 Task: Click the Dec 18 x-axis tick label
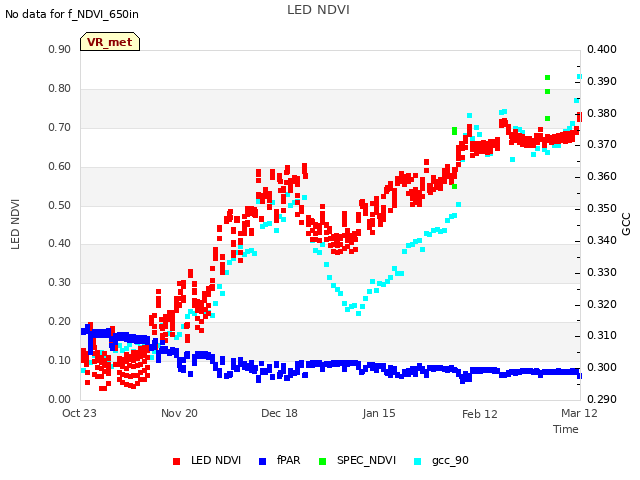tap(279, 413)
